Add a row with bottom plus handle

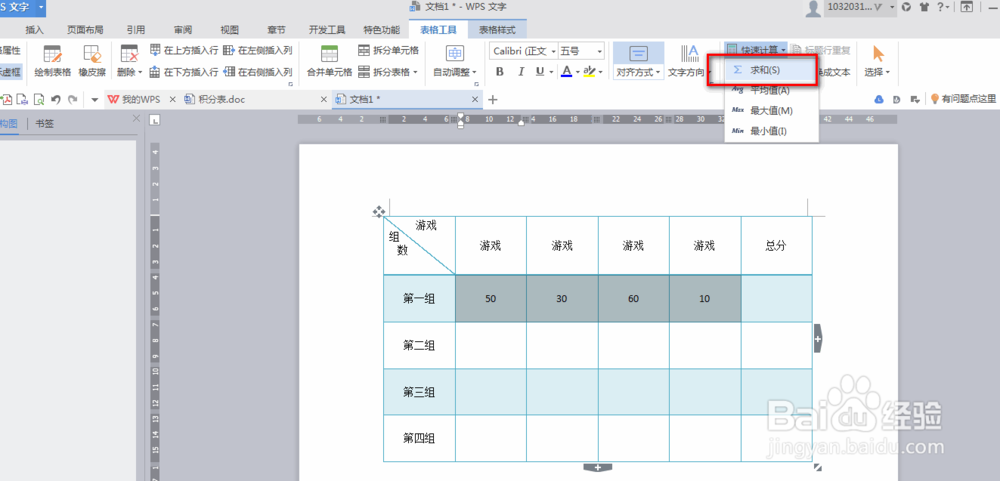[598, 468]
